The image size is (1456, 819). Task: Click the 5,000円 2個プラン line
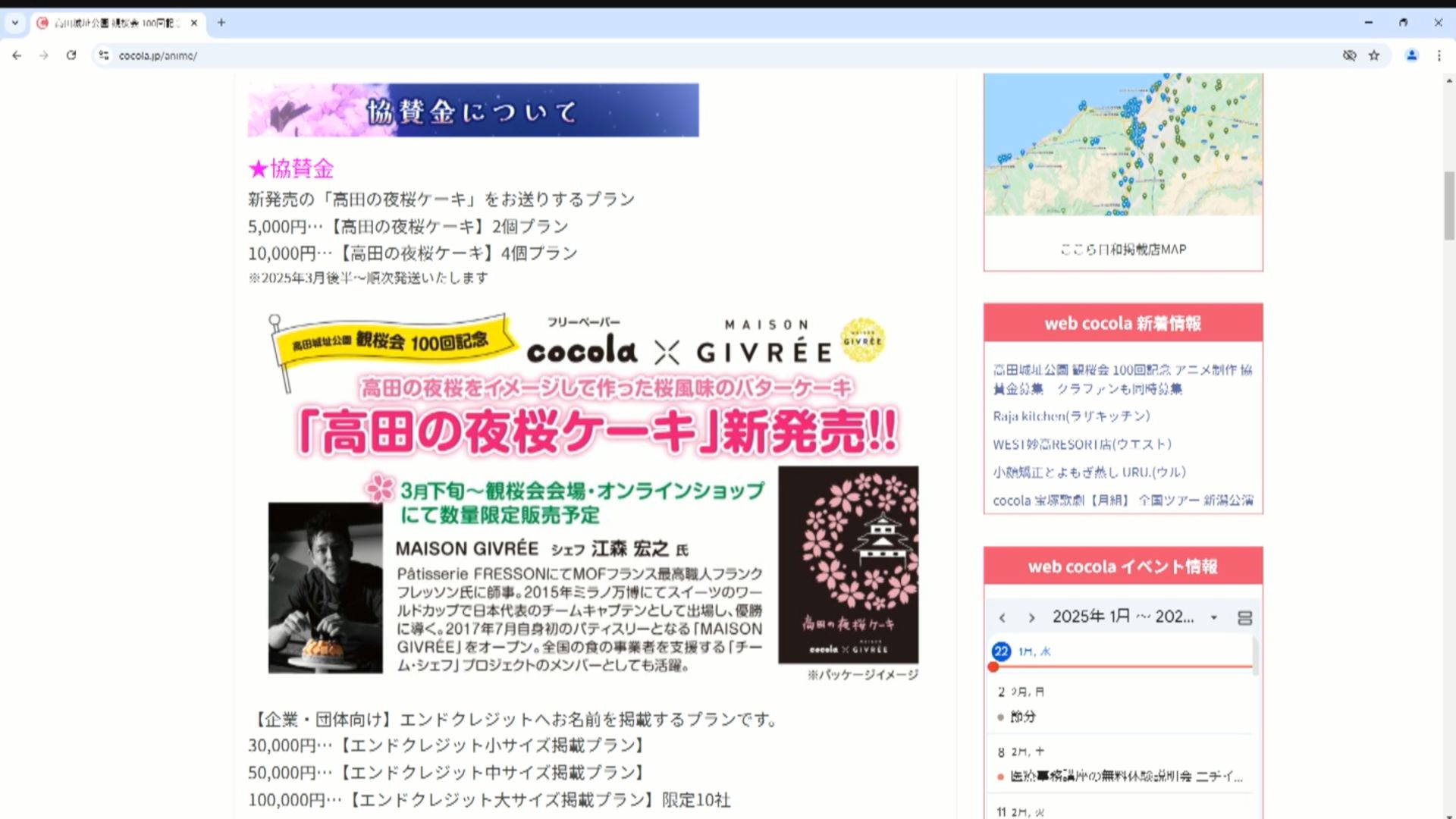pos(408,227)
